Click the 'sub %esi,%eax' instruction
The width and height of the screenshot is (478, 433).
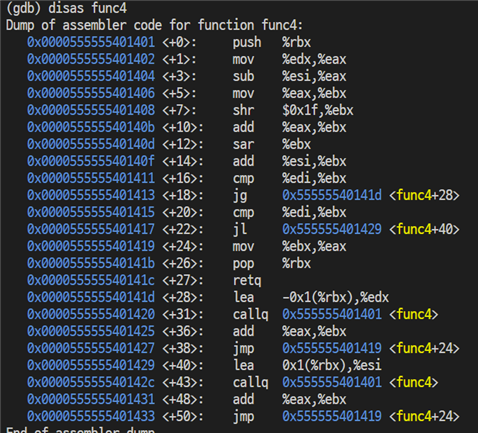point(289,76)
